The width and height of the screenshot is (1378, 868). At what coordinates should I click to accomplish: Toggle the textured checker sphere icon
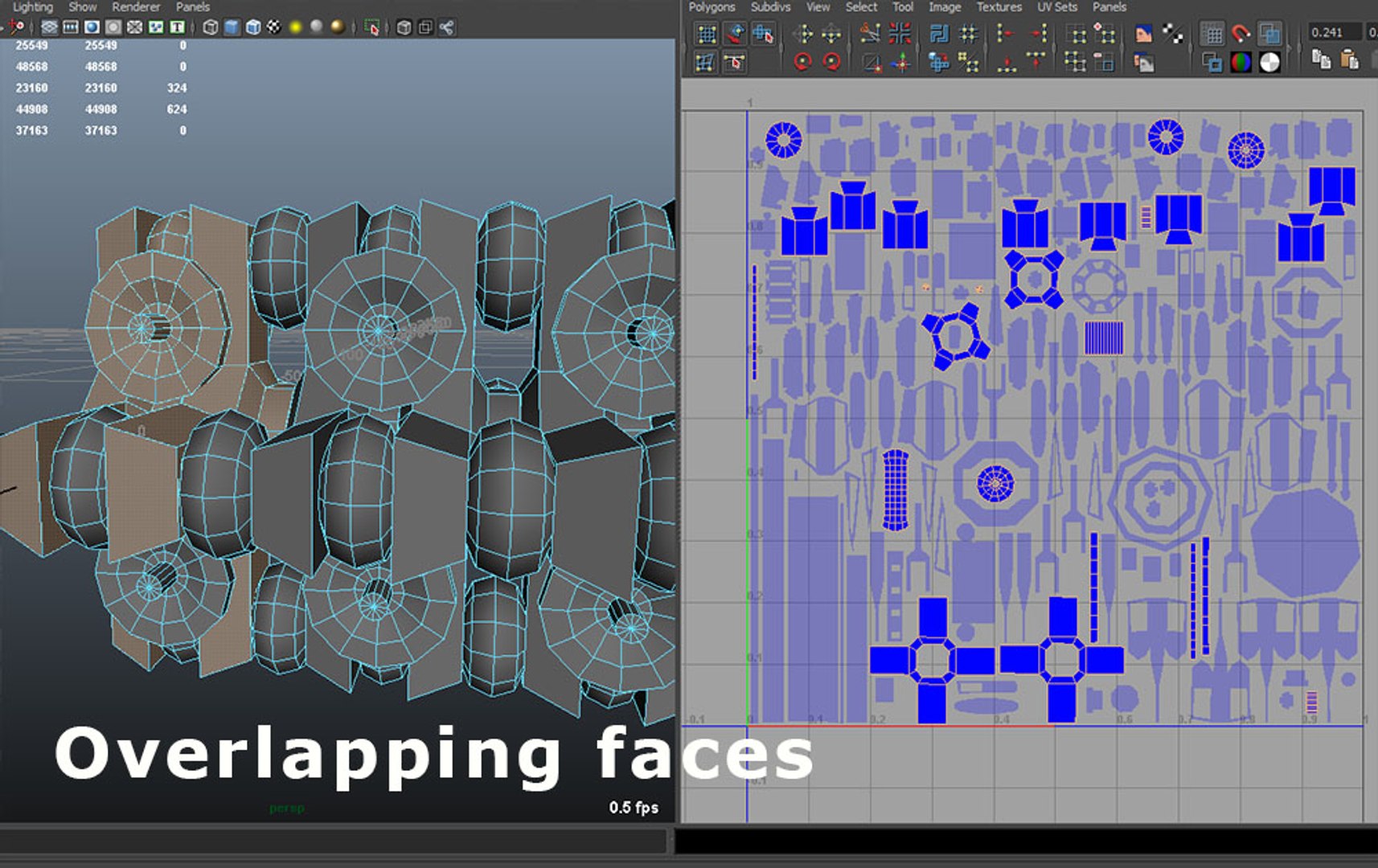[x=274, y=27]
